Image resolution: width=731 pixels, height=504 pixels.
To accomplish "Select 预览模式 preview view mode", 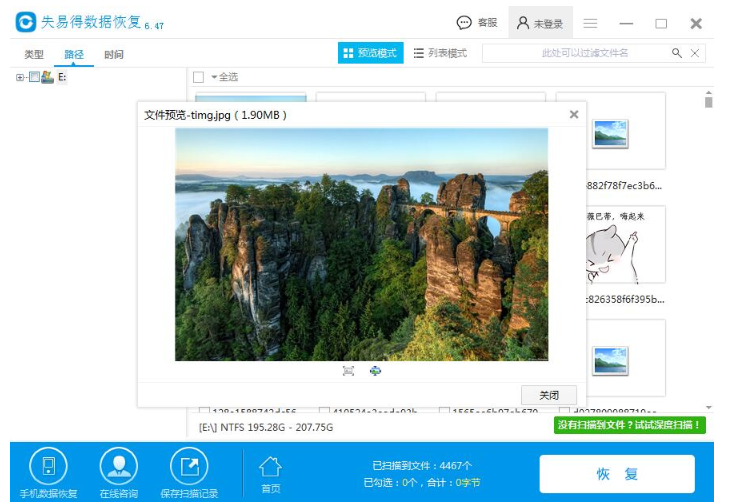I will click(371, 53).
